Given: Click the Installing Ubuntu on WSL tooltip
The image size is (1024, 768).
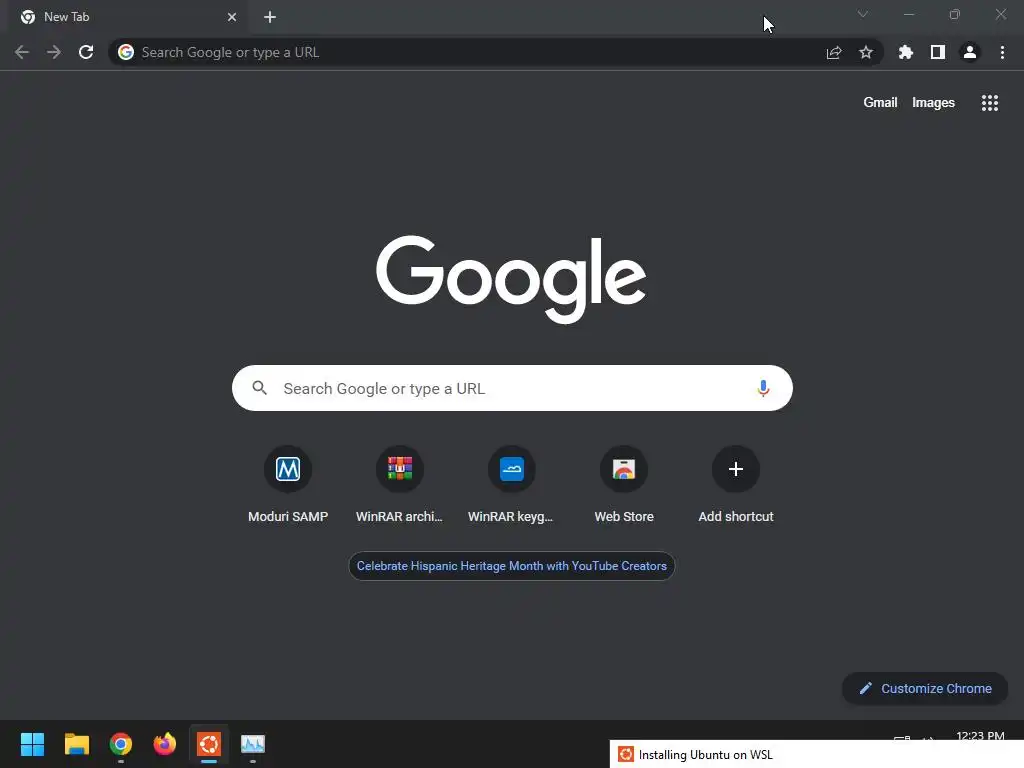Looking at the screenshot, I should pos(816,754).
